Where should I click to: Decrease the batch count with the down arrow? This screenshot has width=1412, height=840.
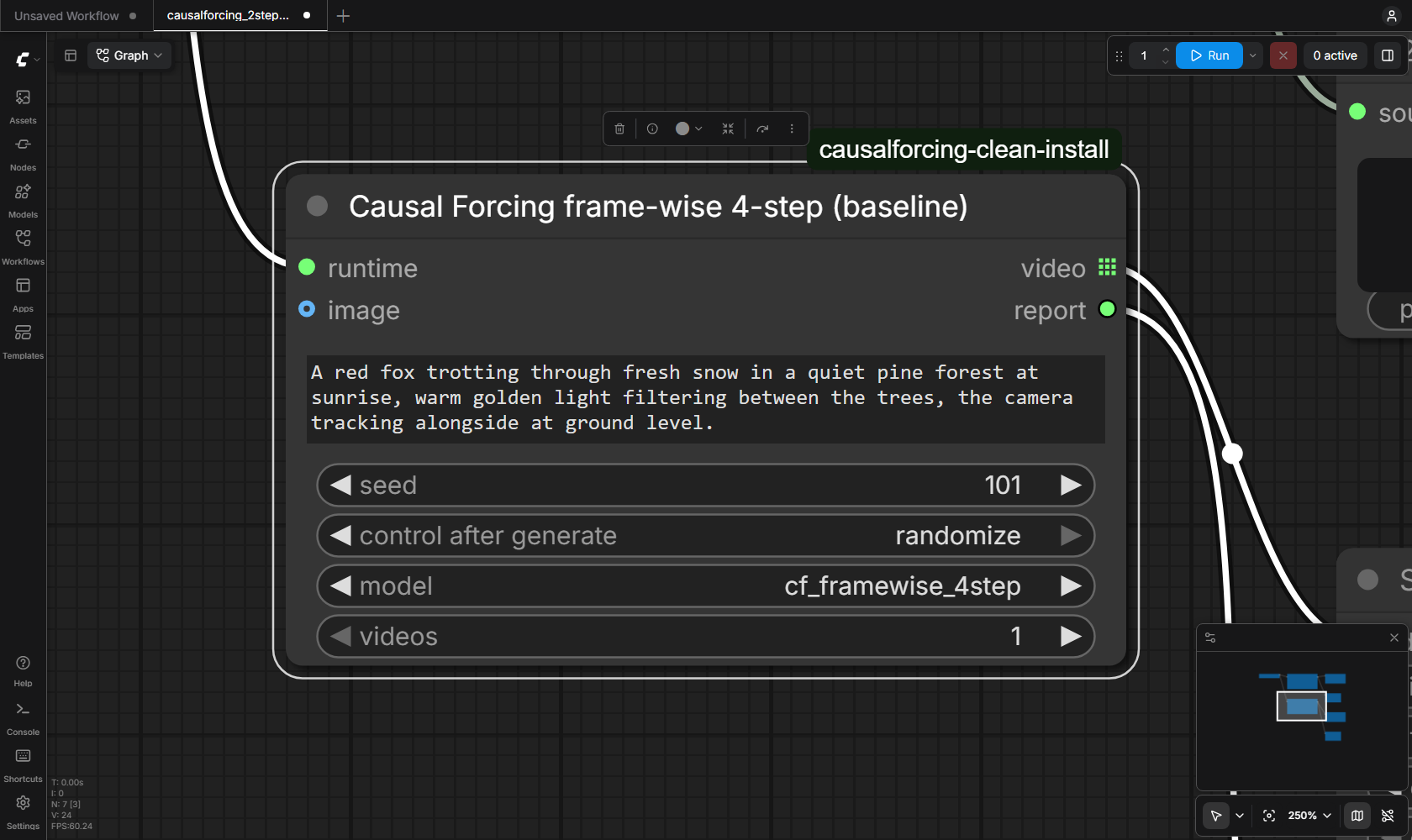point(1166,62)
